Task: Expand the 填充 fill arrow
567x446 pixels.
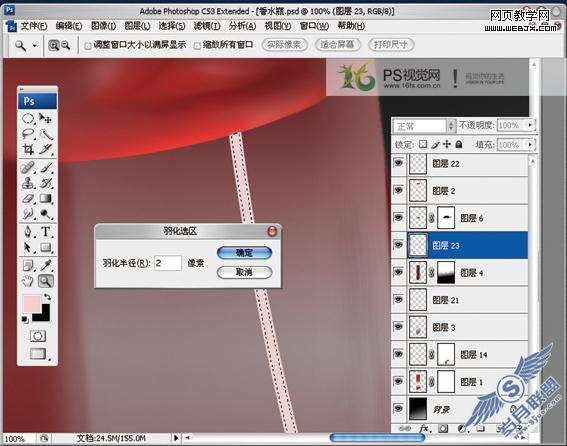Action: point(530,145)
